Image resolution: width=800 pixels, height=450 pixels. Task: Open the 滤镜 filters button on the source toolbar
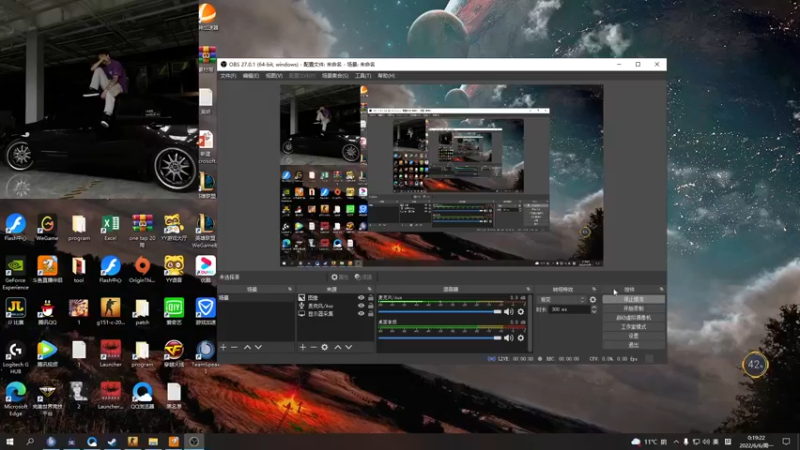coord(363,277)
